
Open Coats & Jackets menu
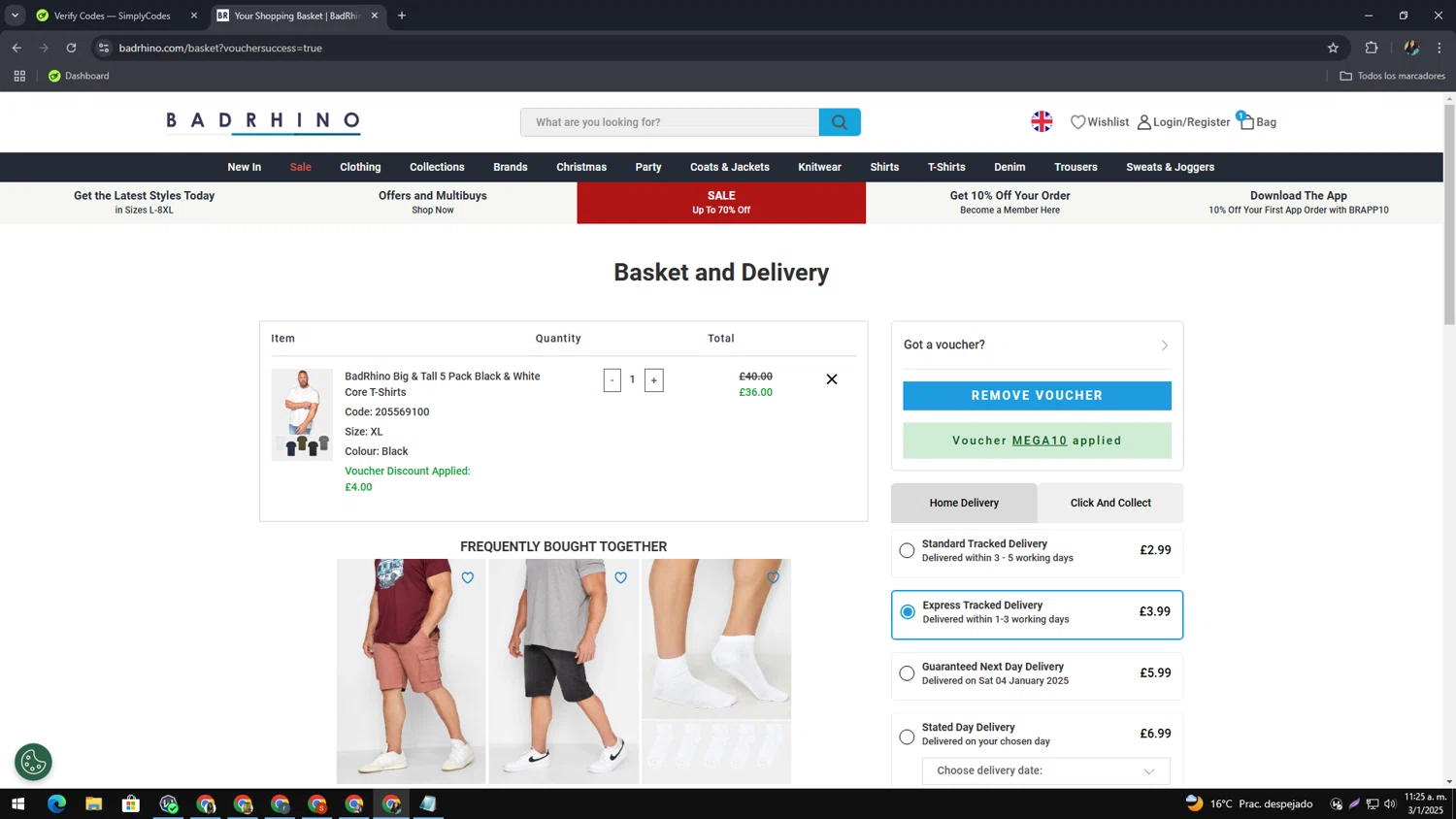click(730, 167)
